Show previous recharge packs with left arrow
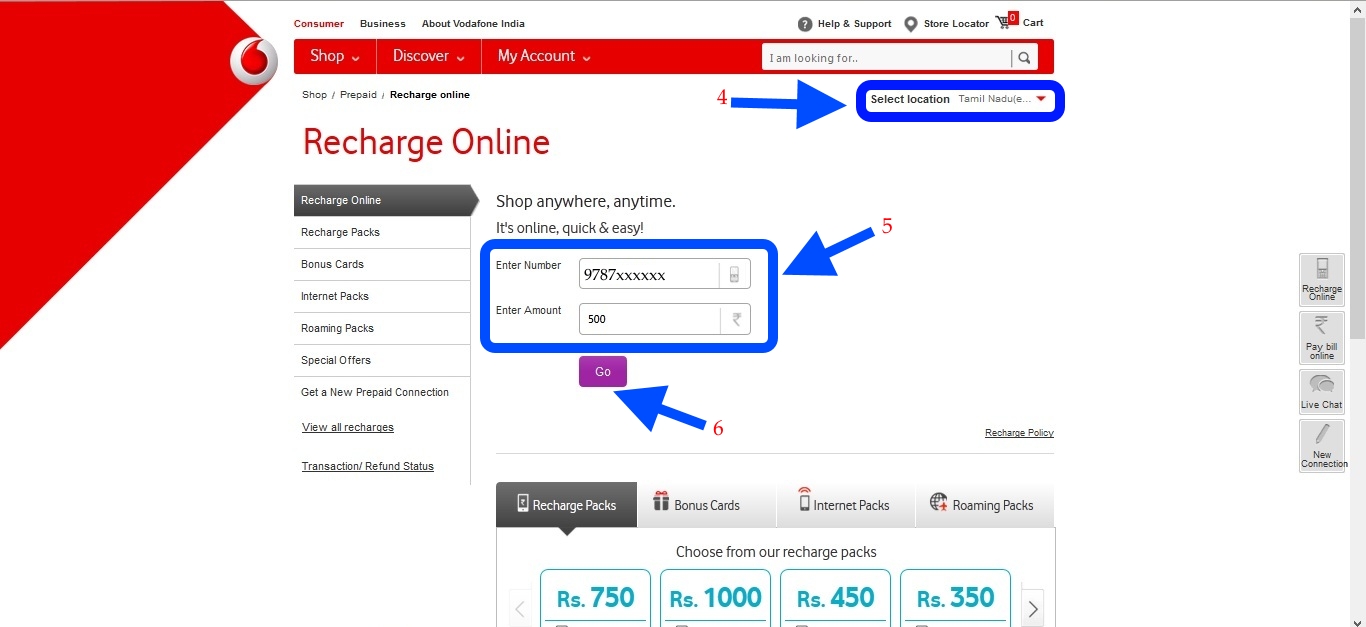Viewport: 1366px width, 627px height. (519, 608)
